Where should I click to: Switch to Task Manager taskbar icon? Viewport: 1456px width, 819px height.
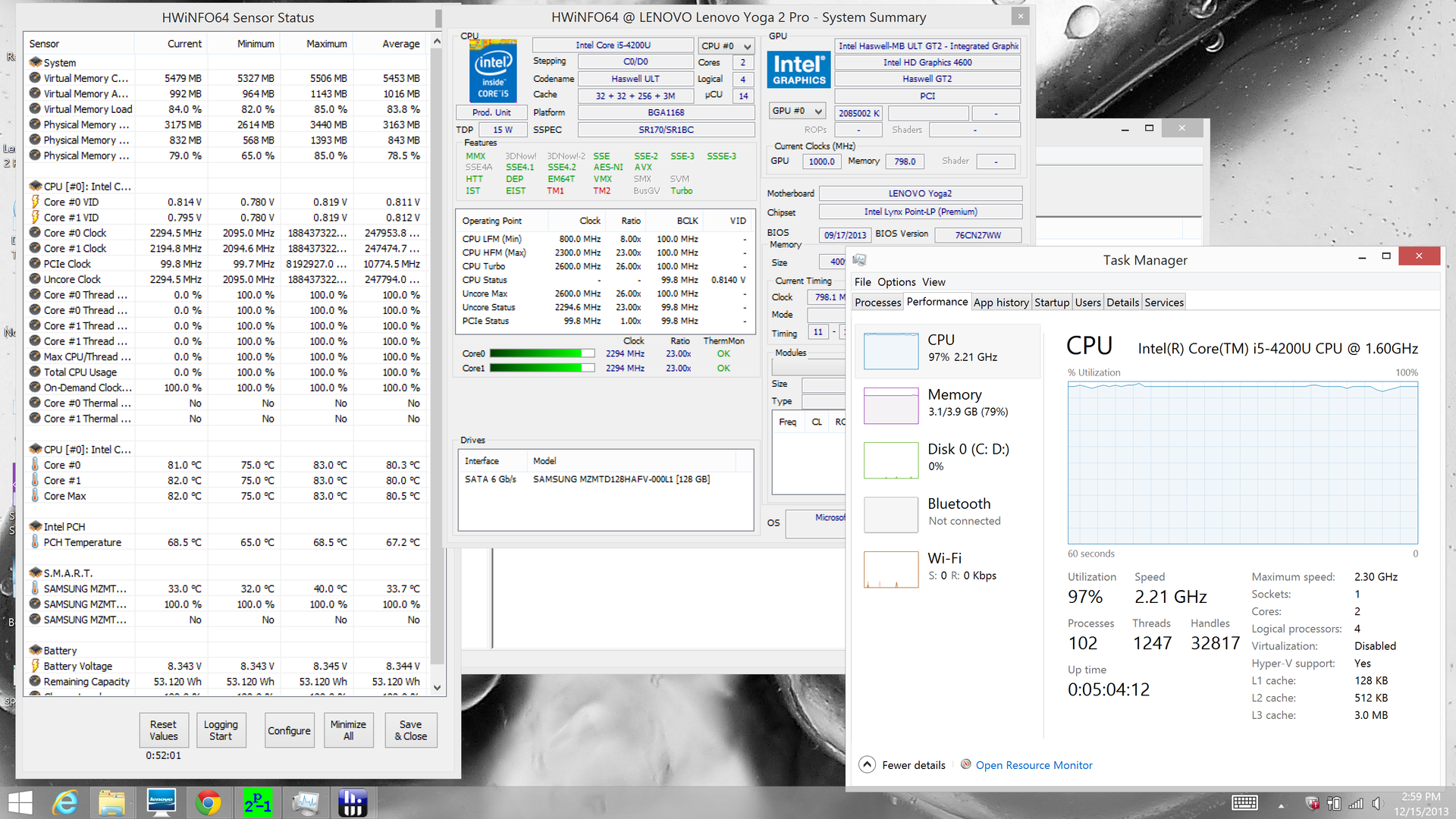coord(305,803)
